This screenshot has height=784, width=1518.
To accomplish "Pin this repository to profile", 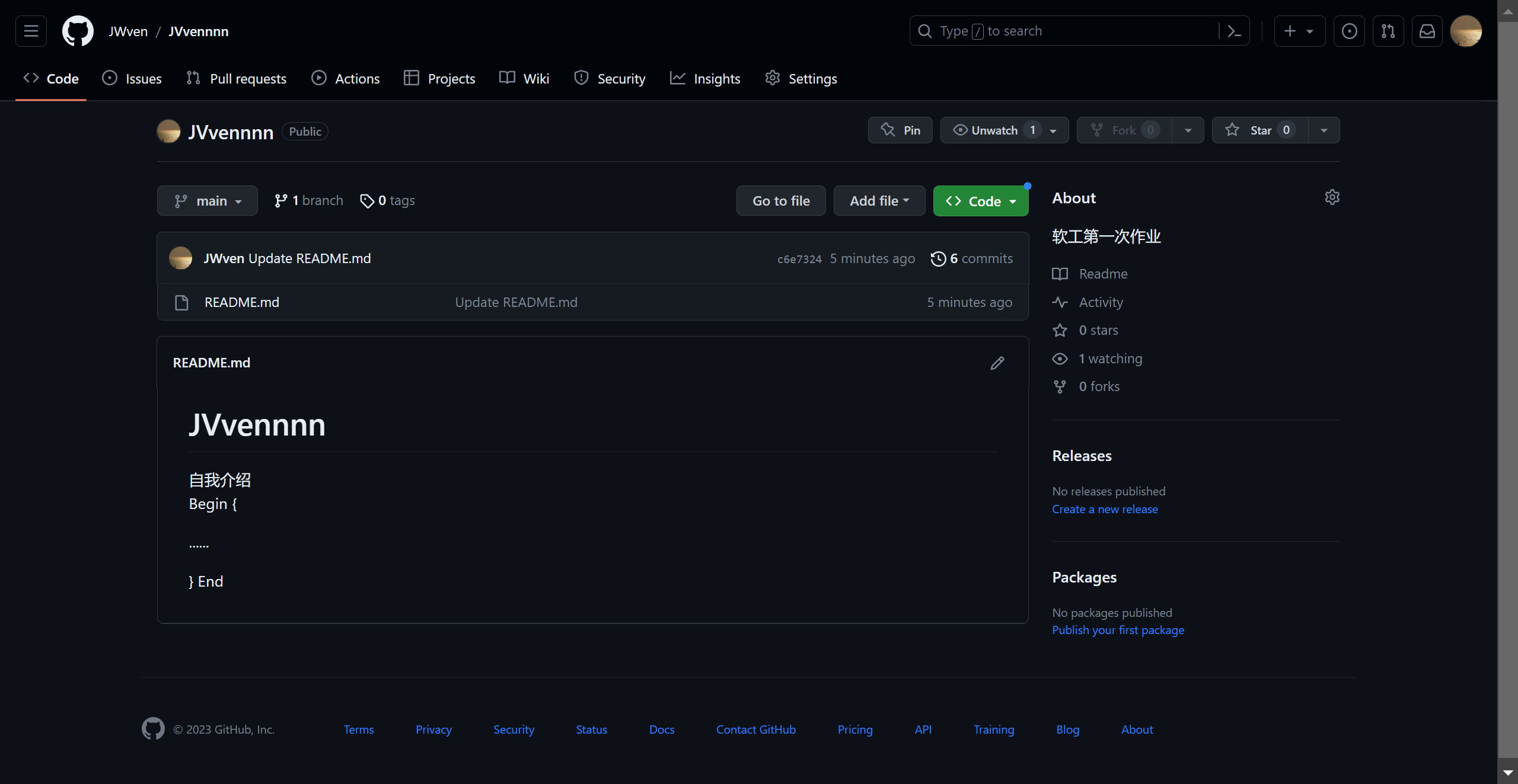I will point(900,130).
